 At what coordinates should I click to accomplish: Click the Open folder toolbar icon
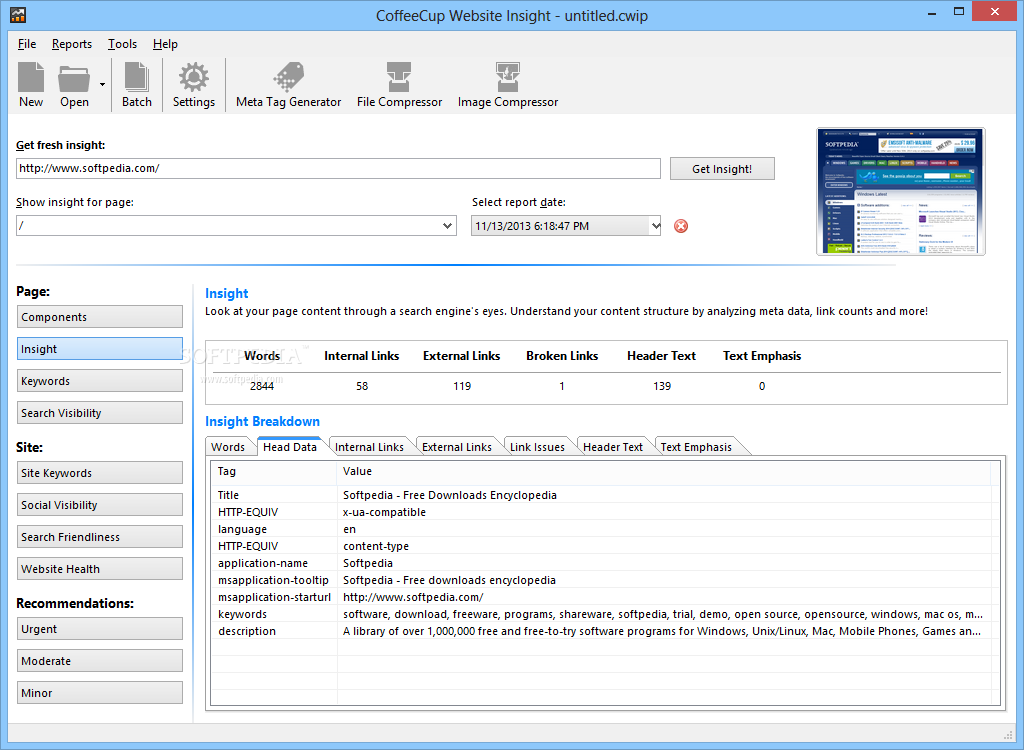pyautogui.click(x=74, y=84)
